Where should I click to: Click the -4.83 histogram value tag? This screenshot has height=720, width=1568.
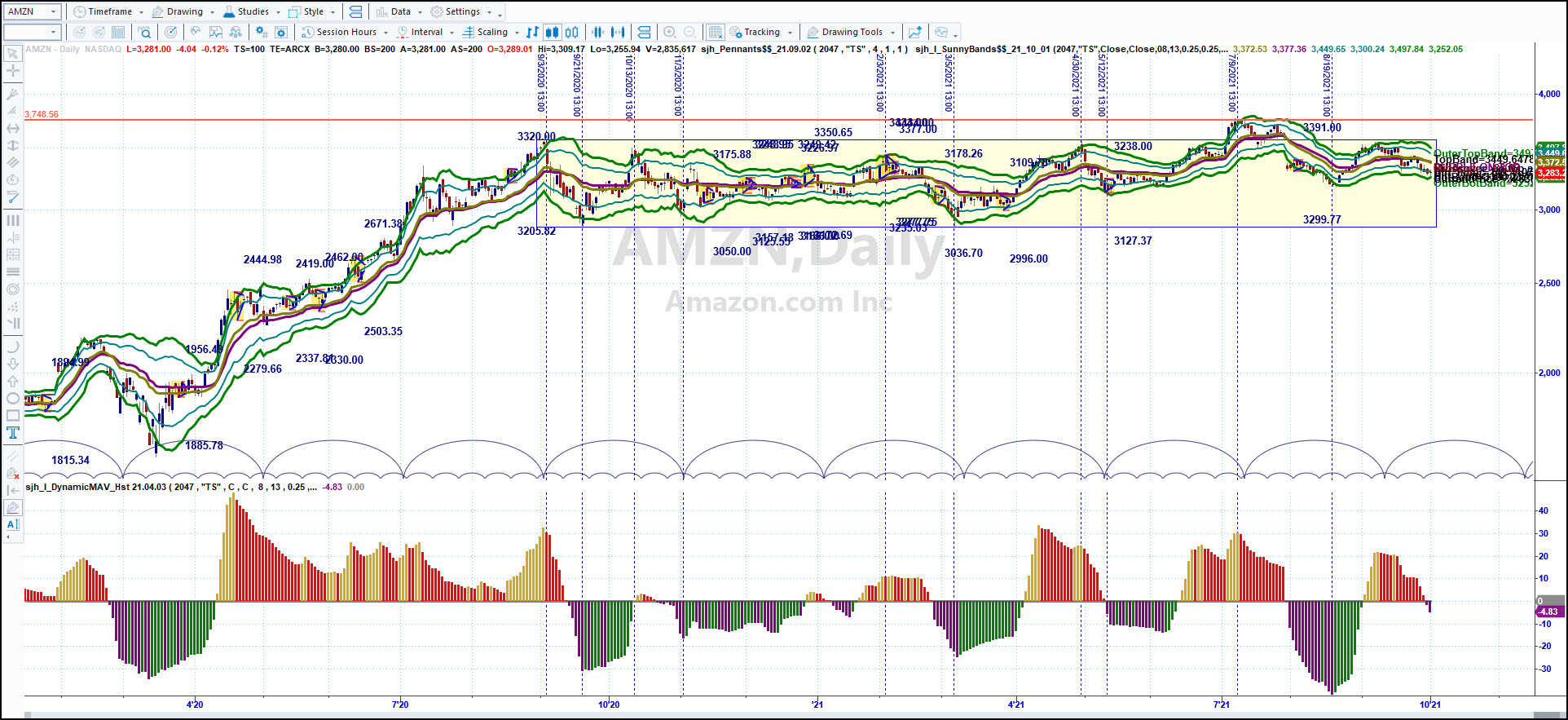click(1549, 612)
